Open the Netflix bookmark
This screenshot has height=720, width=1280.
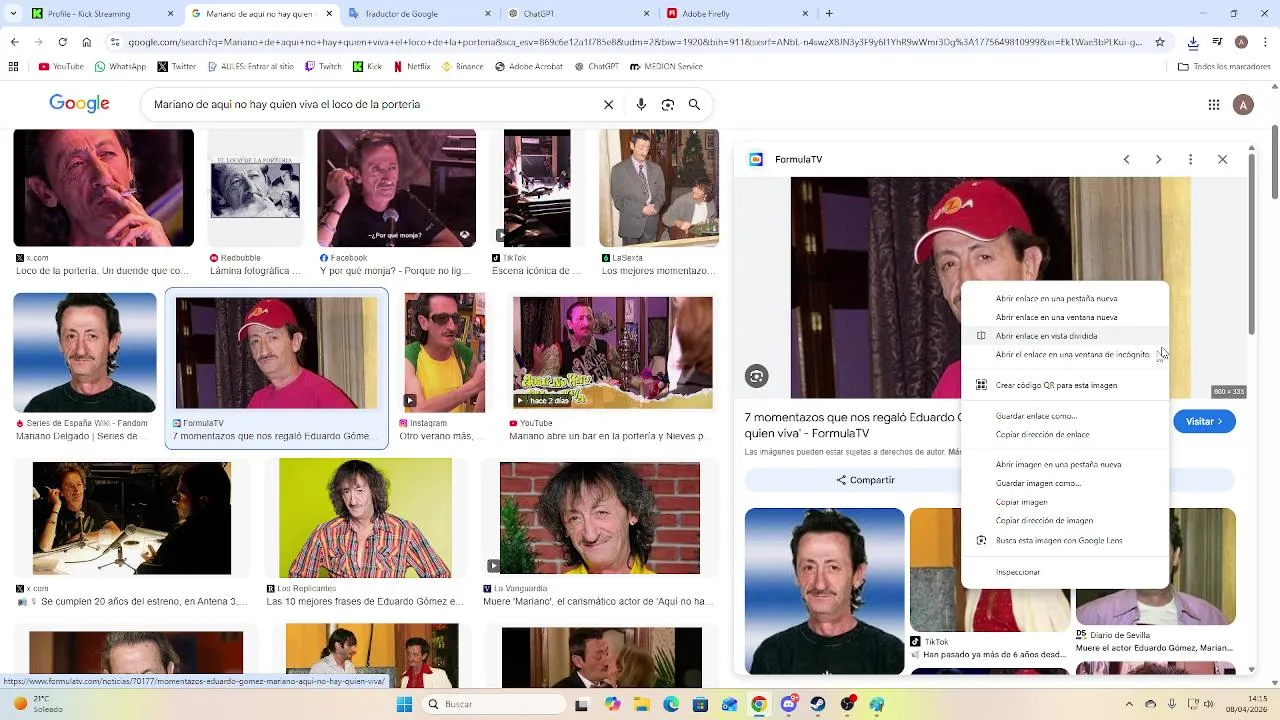coord(411,67)
